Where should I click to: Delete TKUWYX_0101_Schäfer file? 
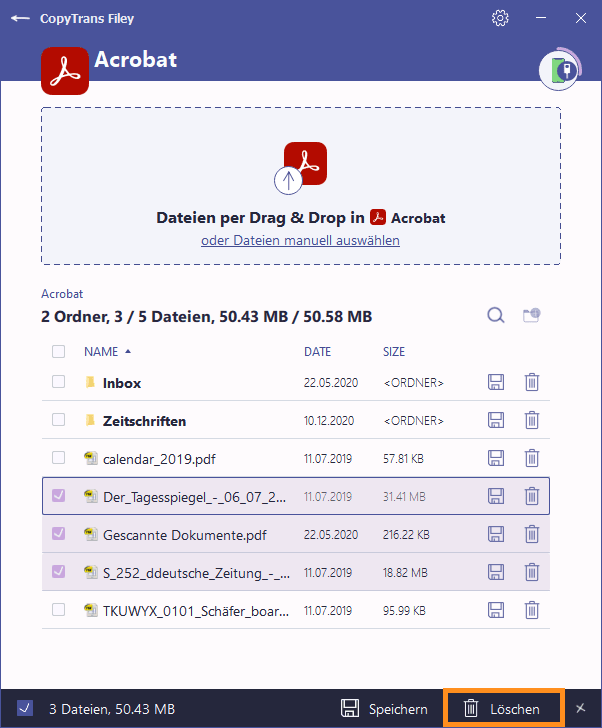[x=532, y=611]
